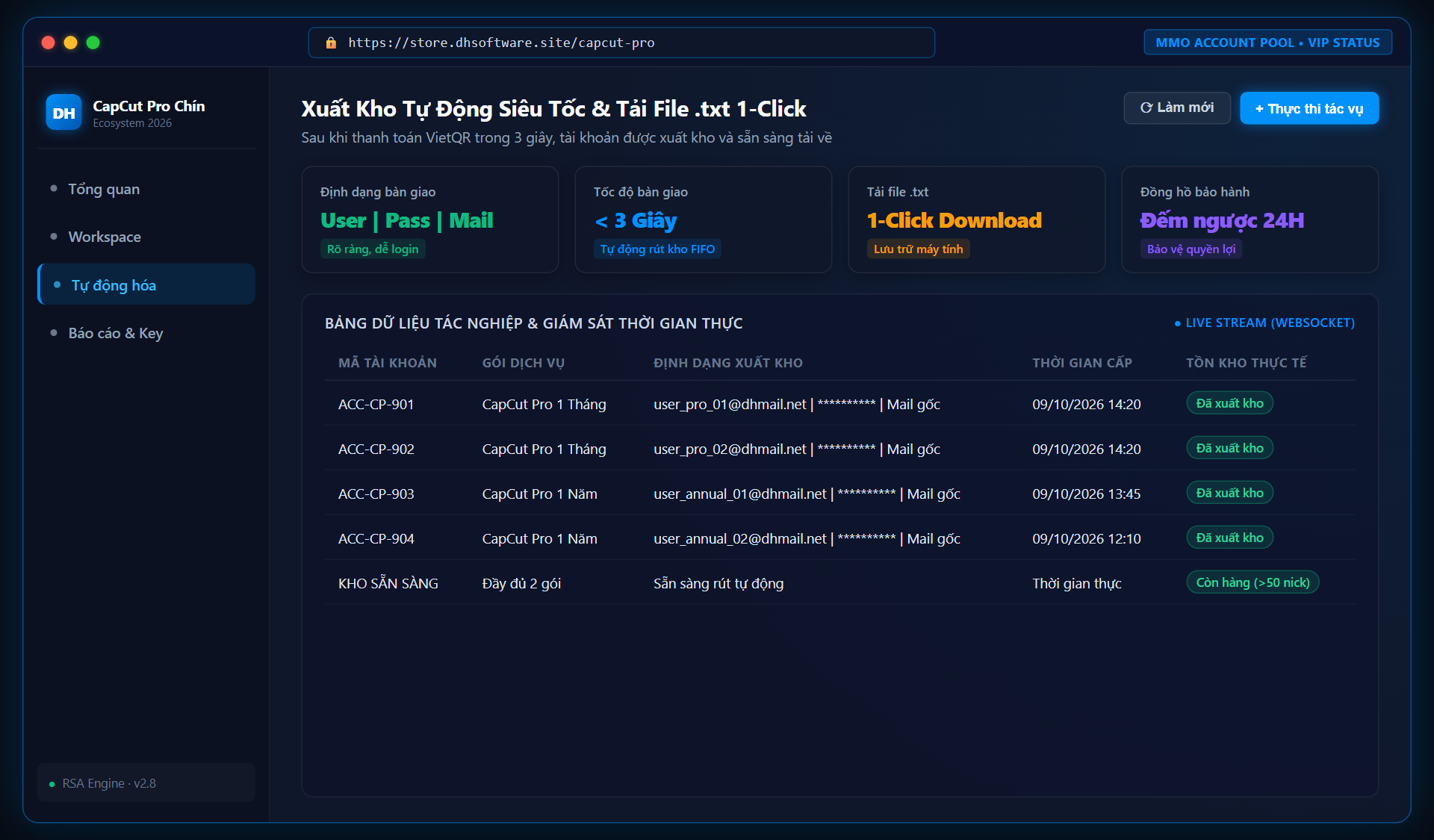Open Workspace in the sidebar

tap(146, 237)
